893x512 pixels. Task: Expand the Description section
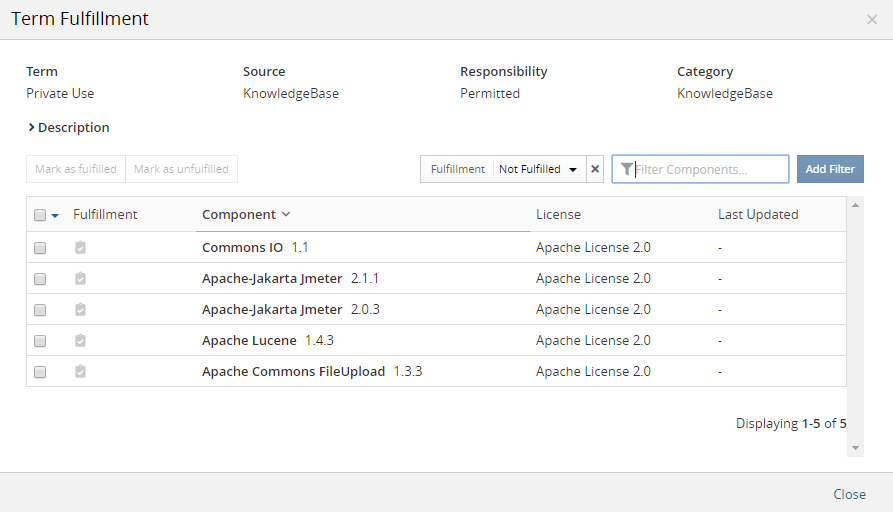pos(69,128)
